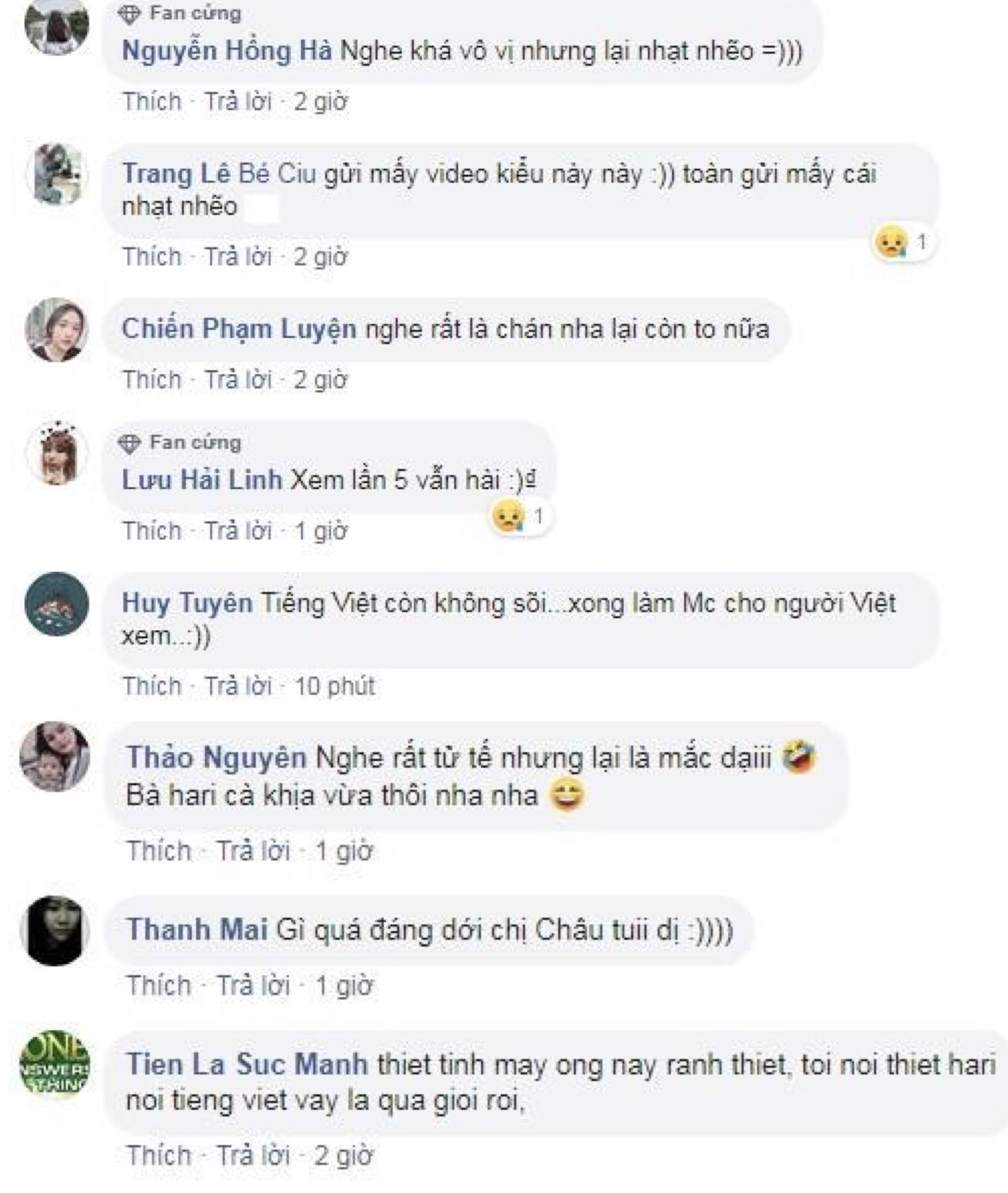Click the sad reaction on Lưu Hải Linh's comment
The width and height of the screenshot is (1008, 1193).
(x=508, y=517)
